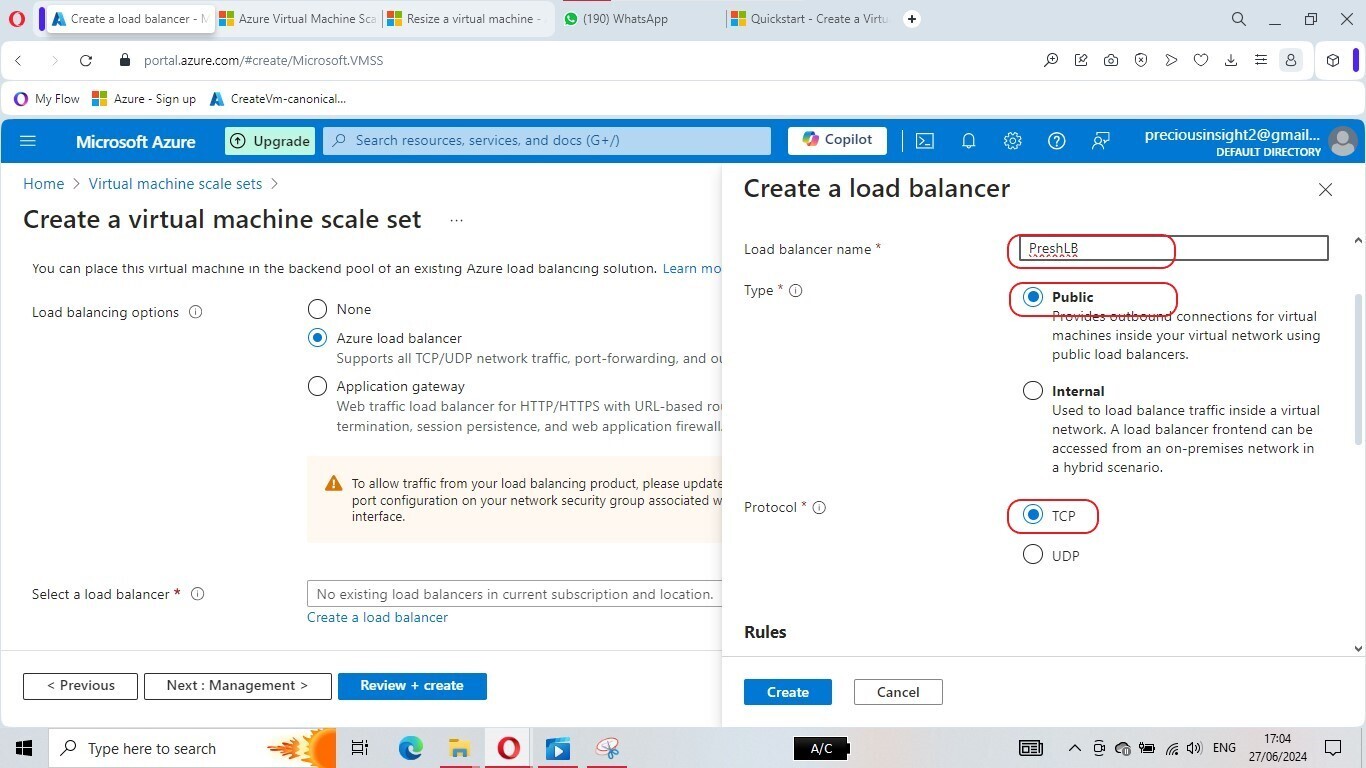Select the None load balancing option

(x=317, y=309)
